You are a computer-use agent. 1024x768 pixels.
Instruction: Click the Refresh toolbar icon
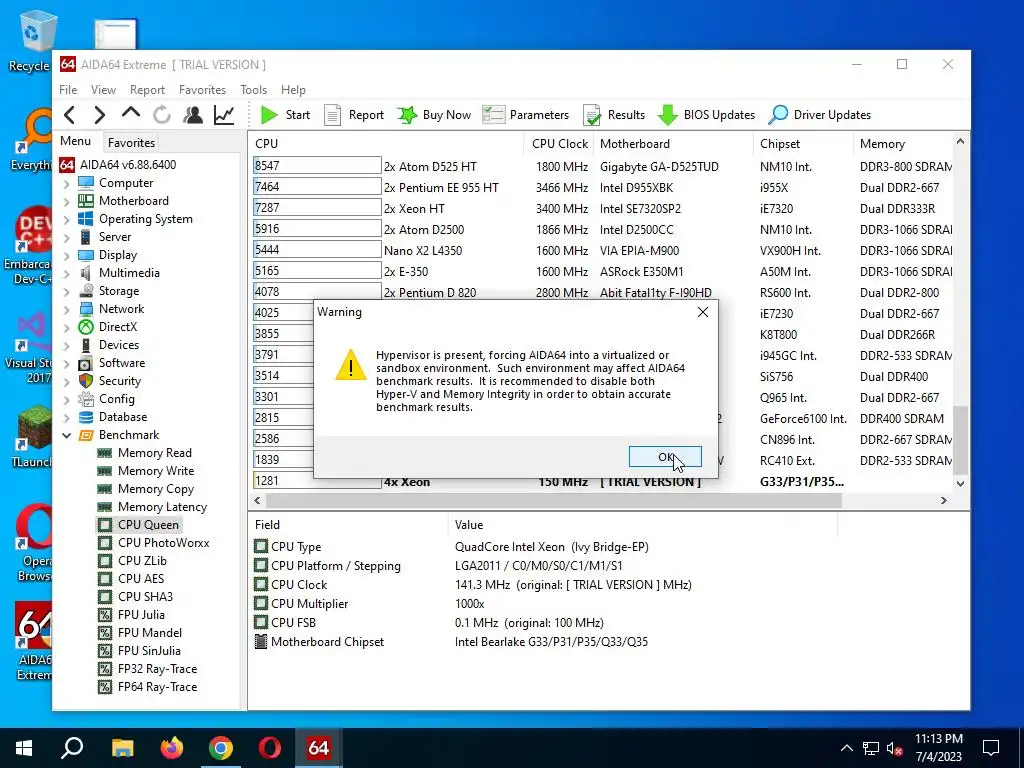(161, 115)
